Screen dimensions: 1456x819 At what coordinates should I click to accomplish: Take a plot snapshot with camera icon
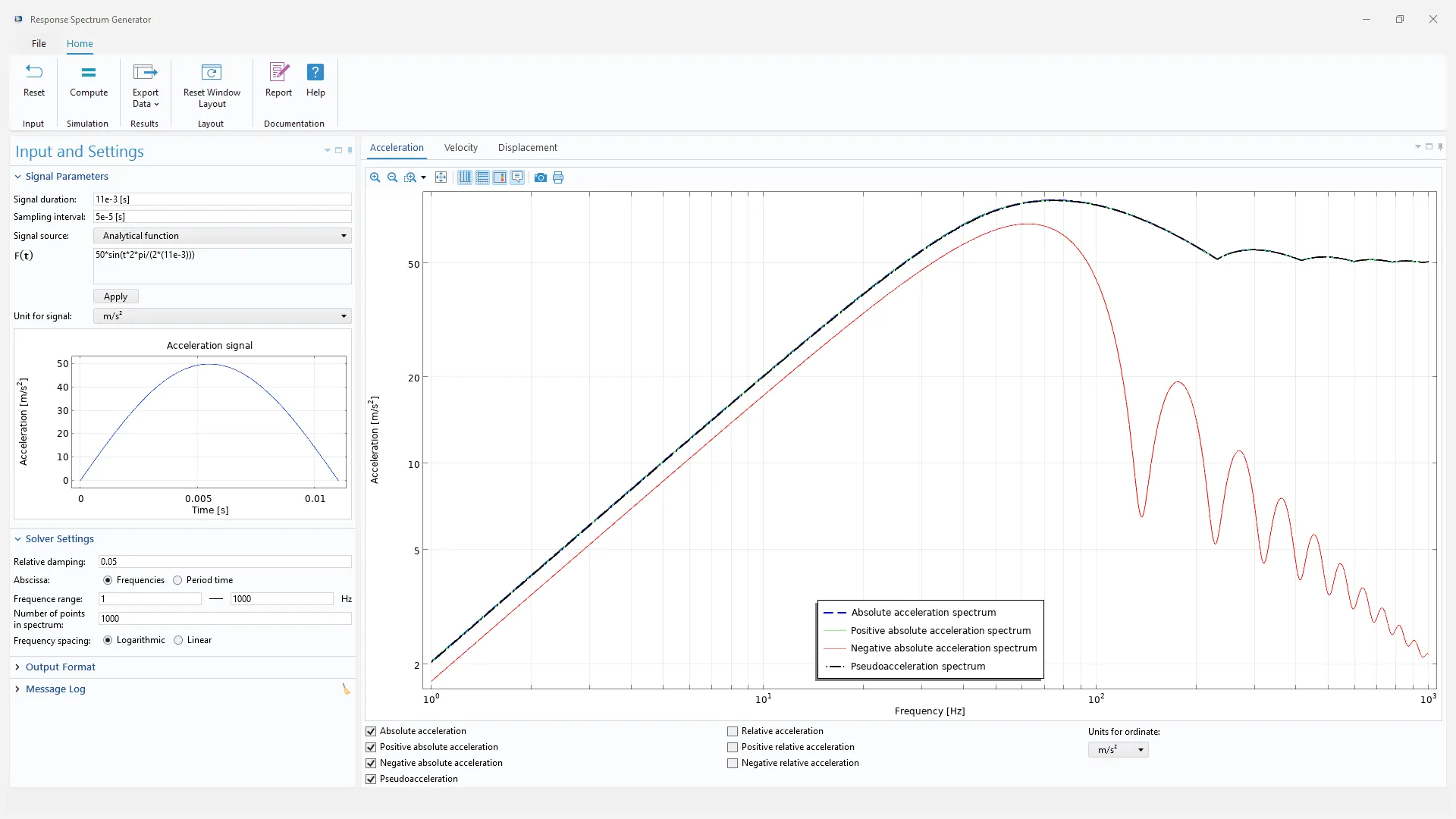click(540, 177)
